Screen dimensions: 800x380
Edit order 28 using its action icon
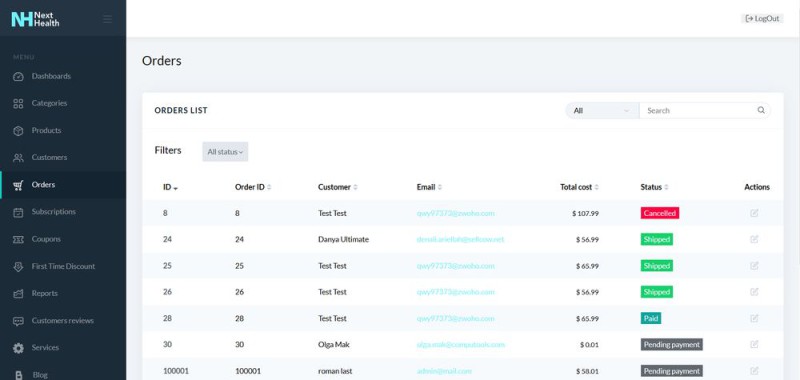pyautogui.click(x=754, y=318)
